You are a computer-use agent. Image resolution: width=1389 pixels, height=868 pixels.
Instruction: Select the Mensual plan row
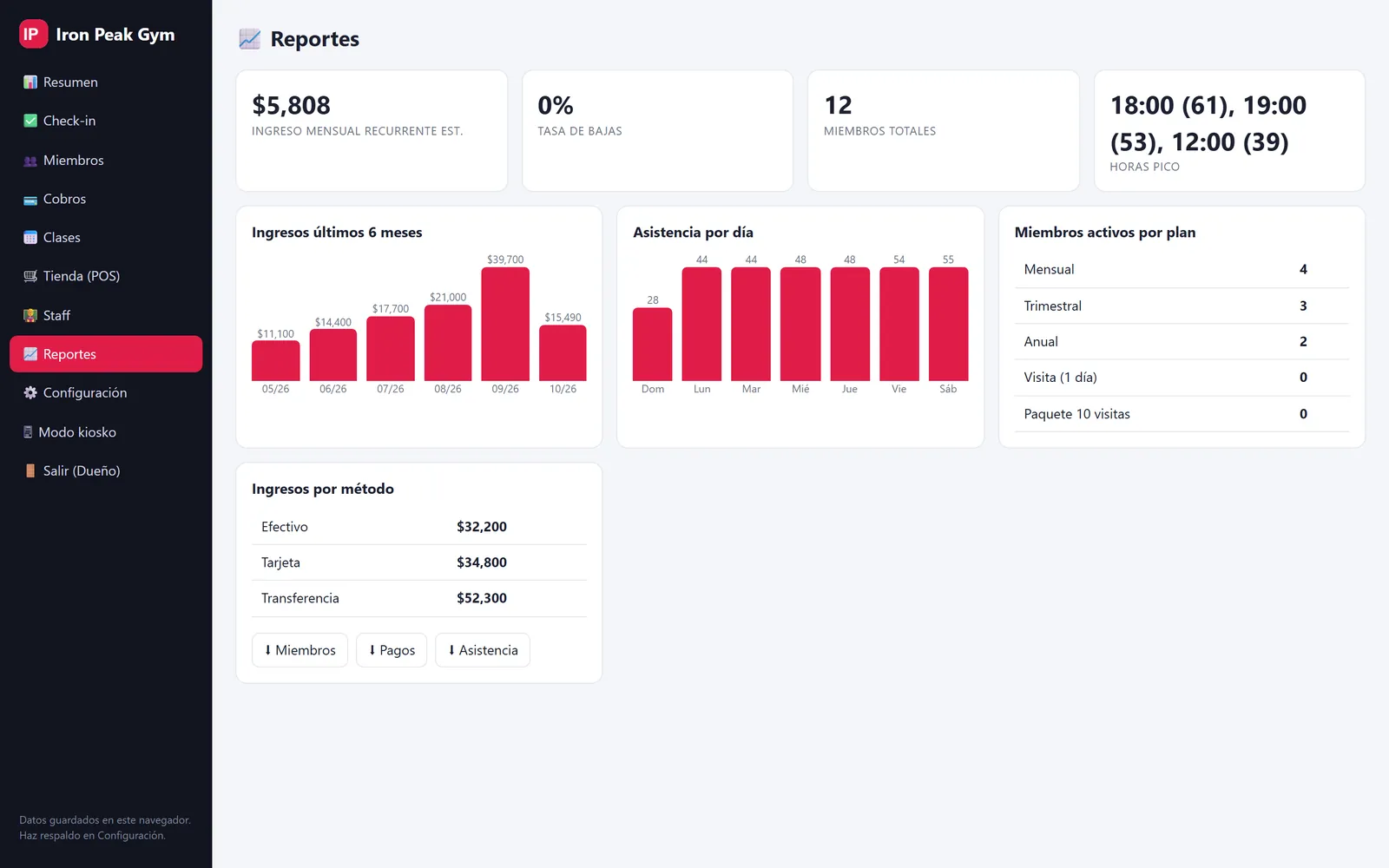coord(1182,270)
